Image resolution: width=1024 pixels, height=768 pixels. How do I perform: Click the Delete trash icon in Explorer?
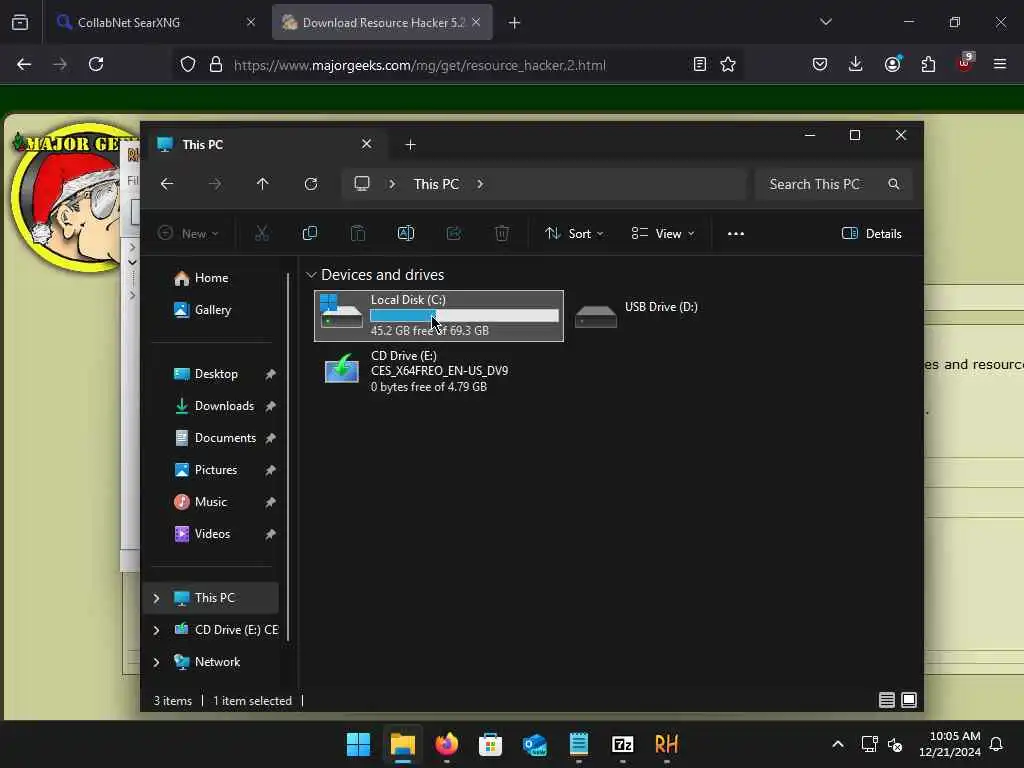502,233
